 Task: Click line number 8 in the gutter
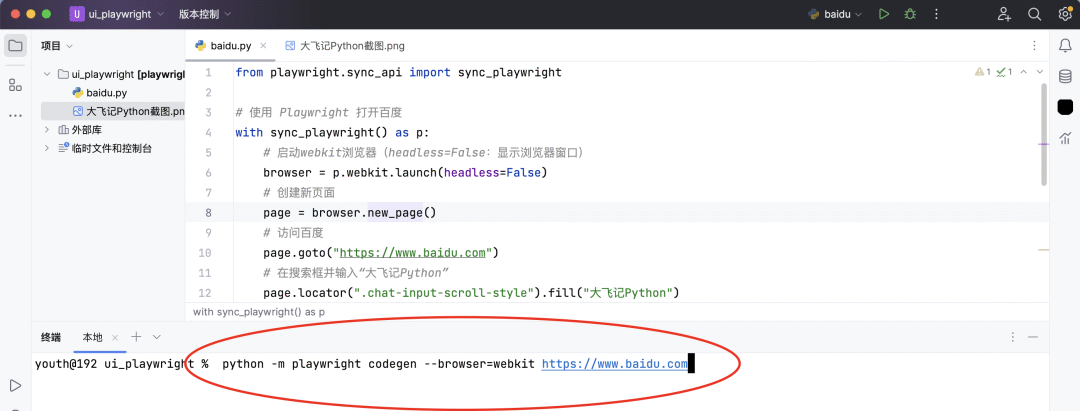[209, 213]
